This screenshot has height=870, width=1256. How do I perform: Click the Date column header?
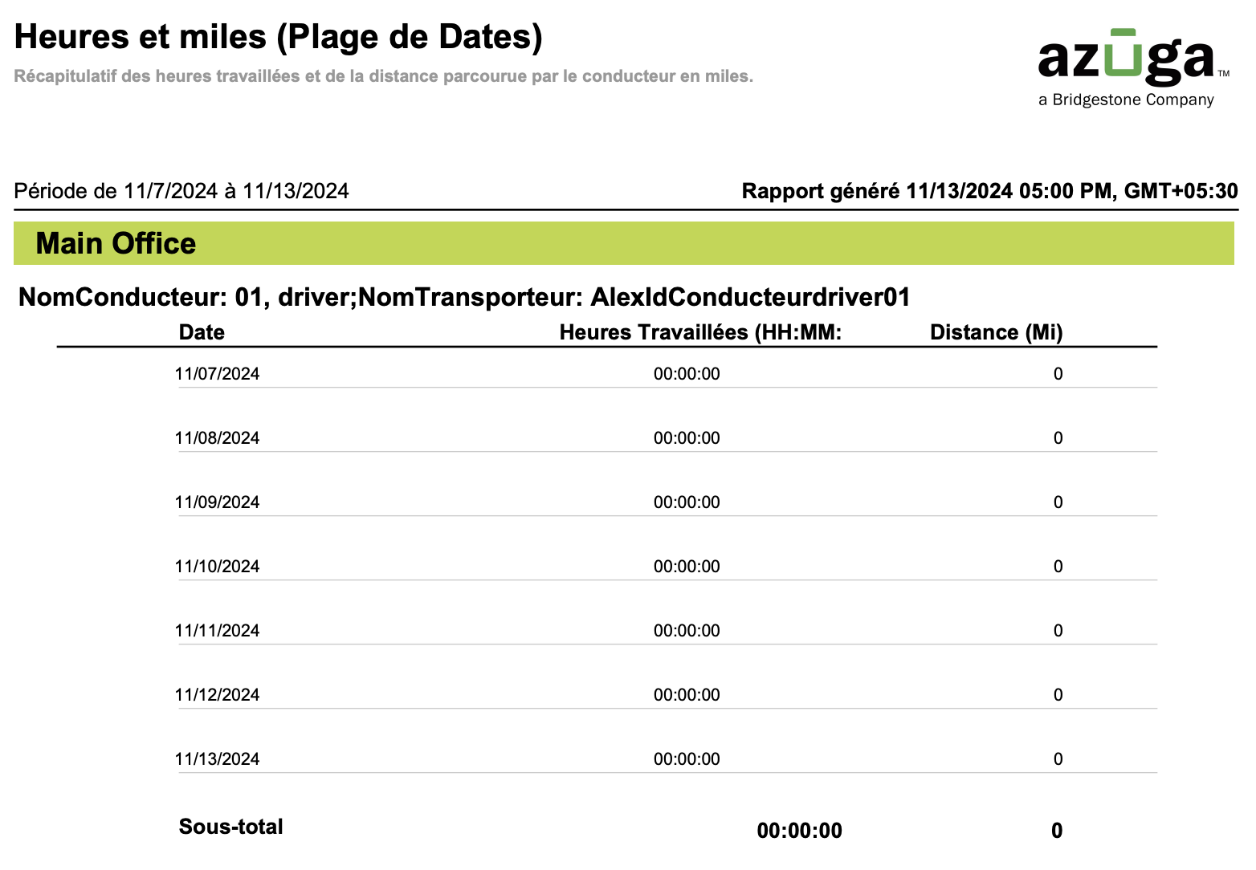pos(202,332)
